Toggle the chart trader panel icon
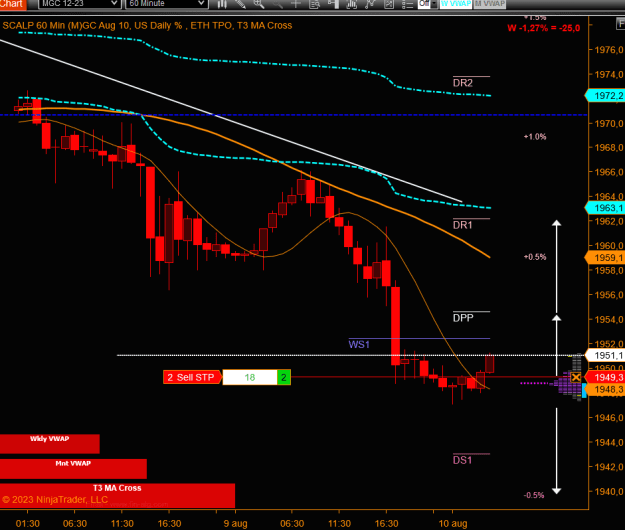Screen dimensions: 625x530 (333, 4)
